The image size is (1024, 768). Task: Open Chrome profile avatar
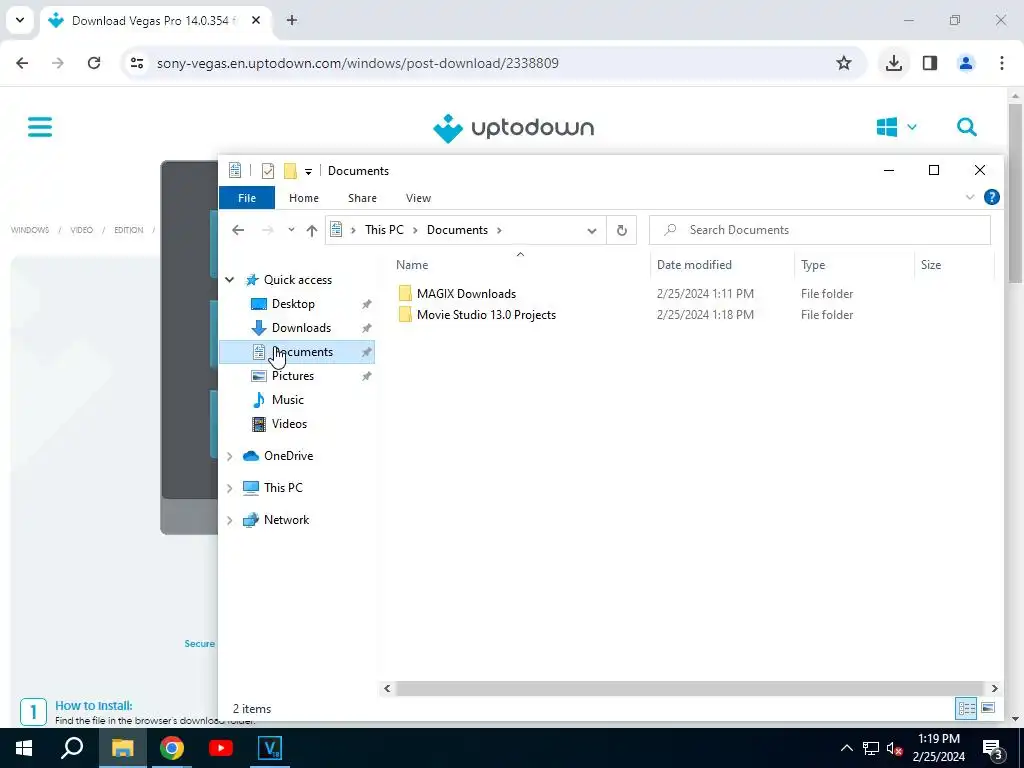point(966,63)
